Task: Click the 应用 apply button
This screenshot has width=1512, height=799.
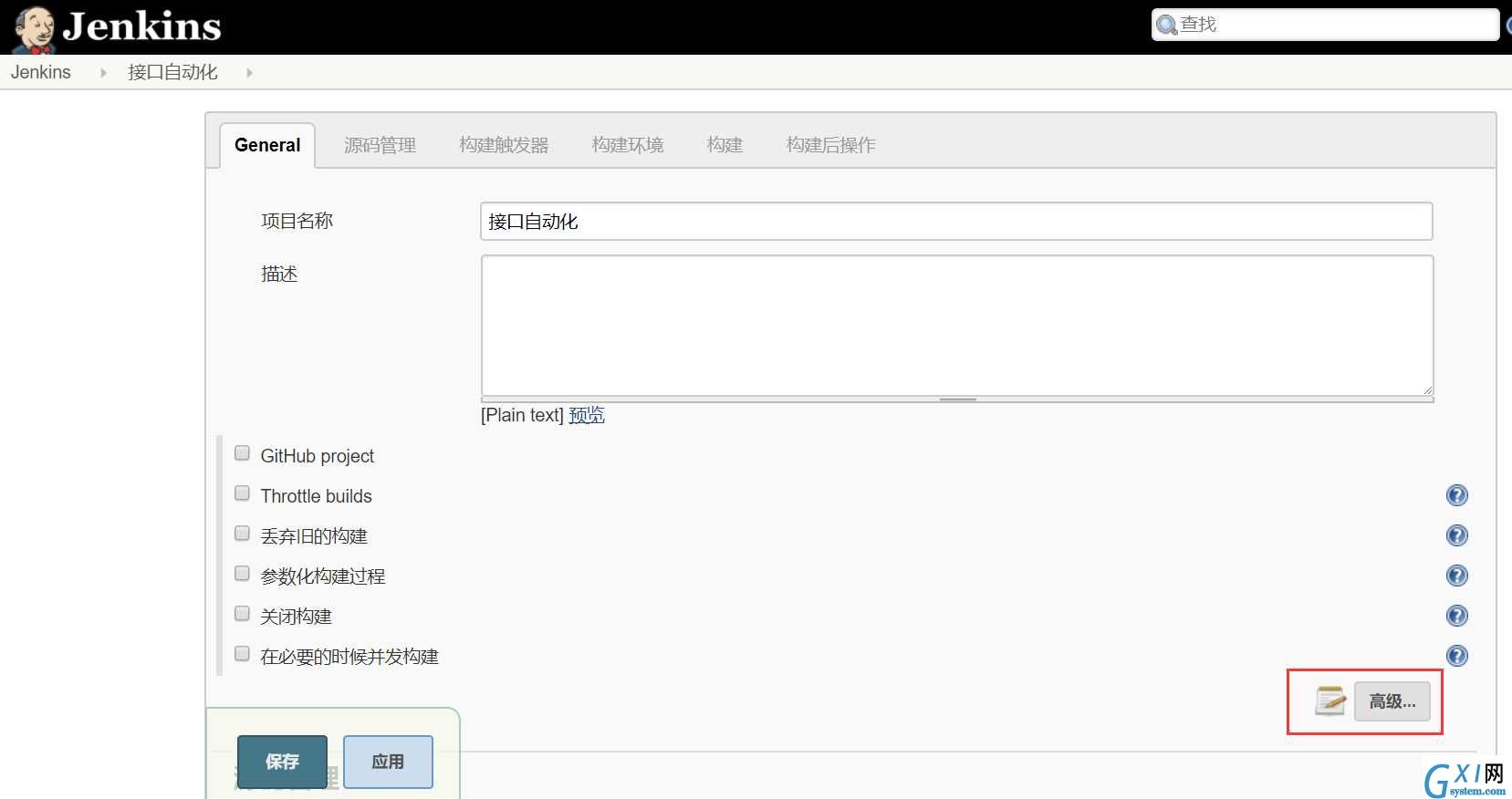Action: click(x=388, y=762)
